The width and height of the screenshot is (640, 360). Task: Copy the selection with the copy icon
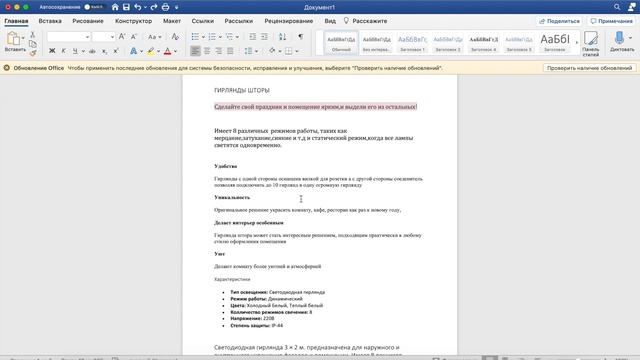33,44
